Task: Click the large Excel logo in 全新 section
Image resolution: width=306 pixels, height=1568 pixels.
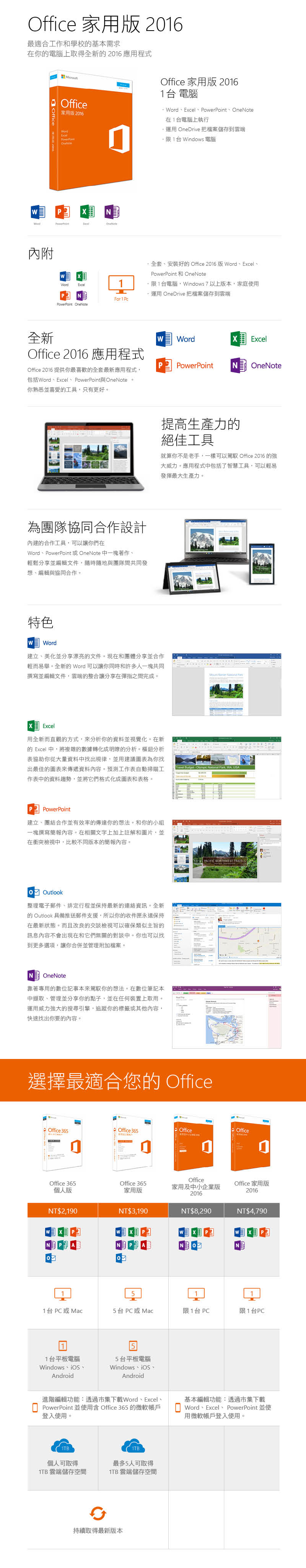Action: pos(238,339)
